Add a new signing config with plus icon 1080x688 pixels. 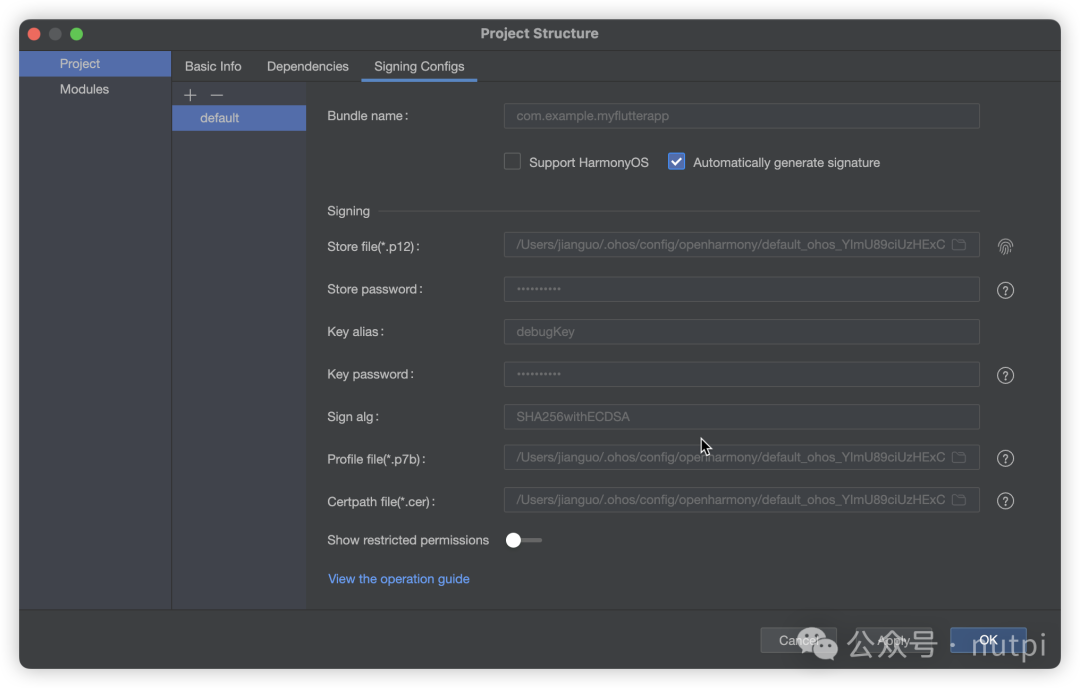click(x=190, y=95)
